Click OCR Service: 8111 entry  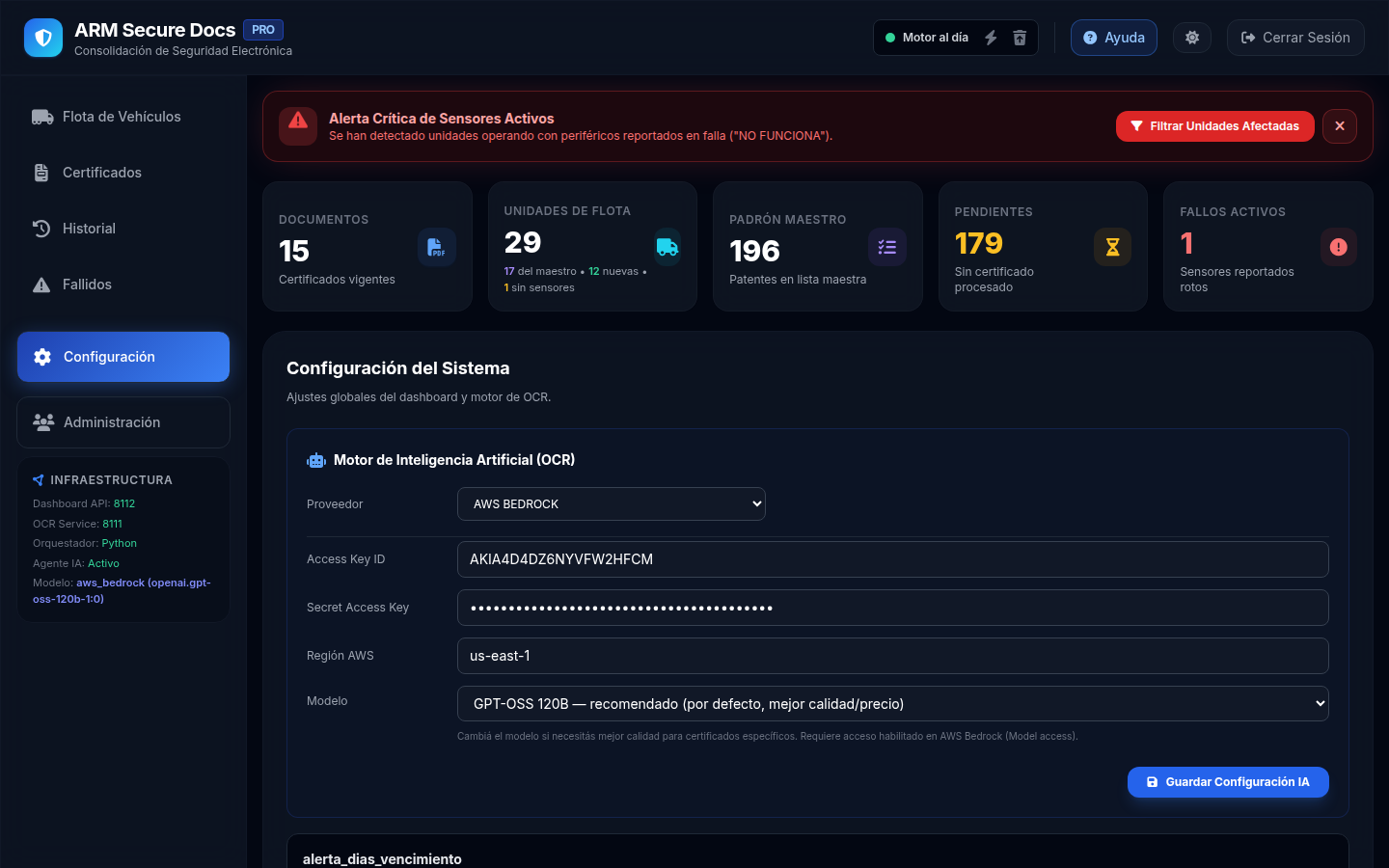pos(77,524)
